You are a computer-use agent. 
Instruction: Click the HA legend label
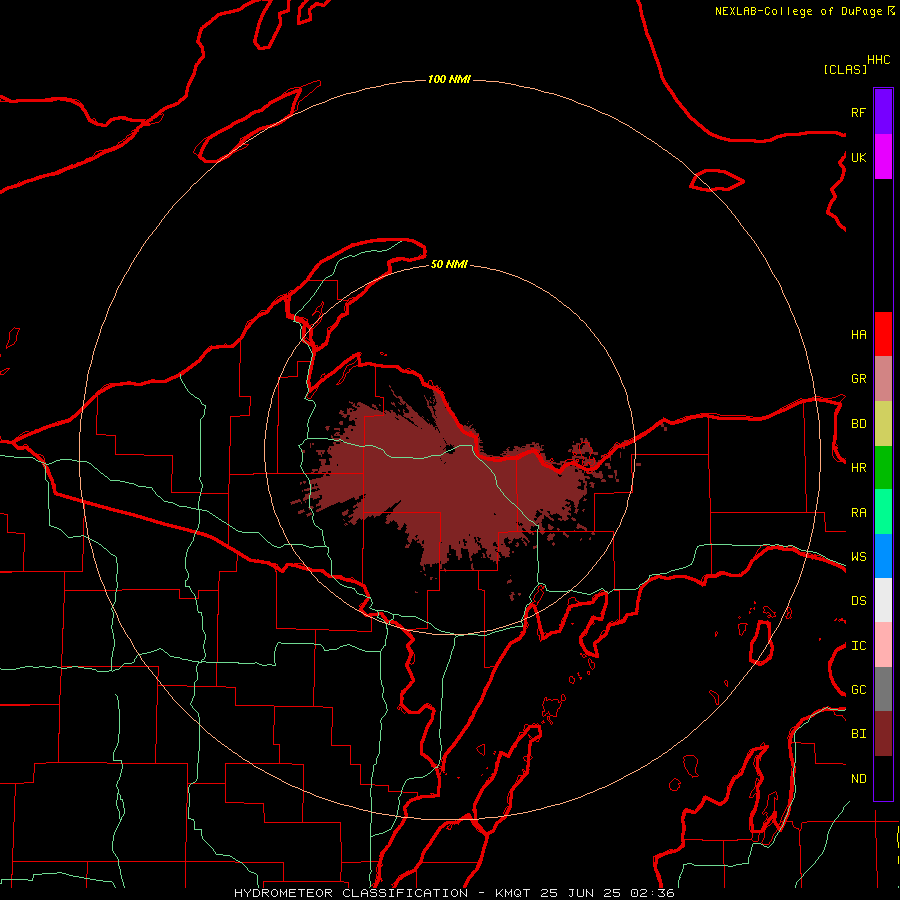pos(858,335)
